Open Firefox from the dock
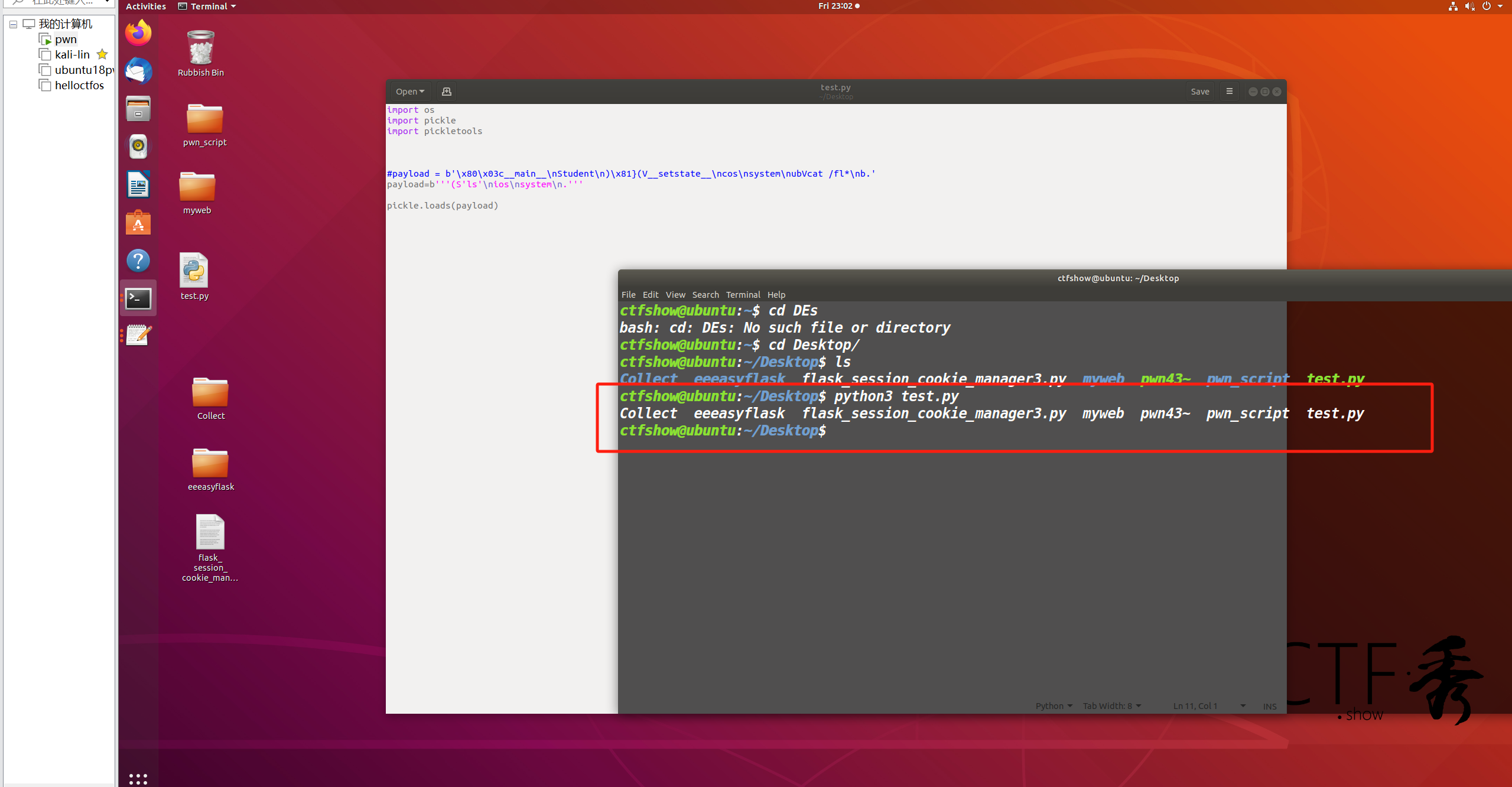Image resolution: width=1512 pixels, height=787 pixels. (x=138, y=33)
